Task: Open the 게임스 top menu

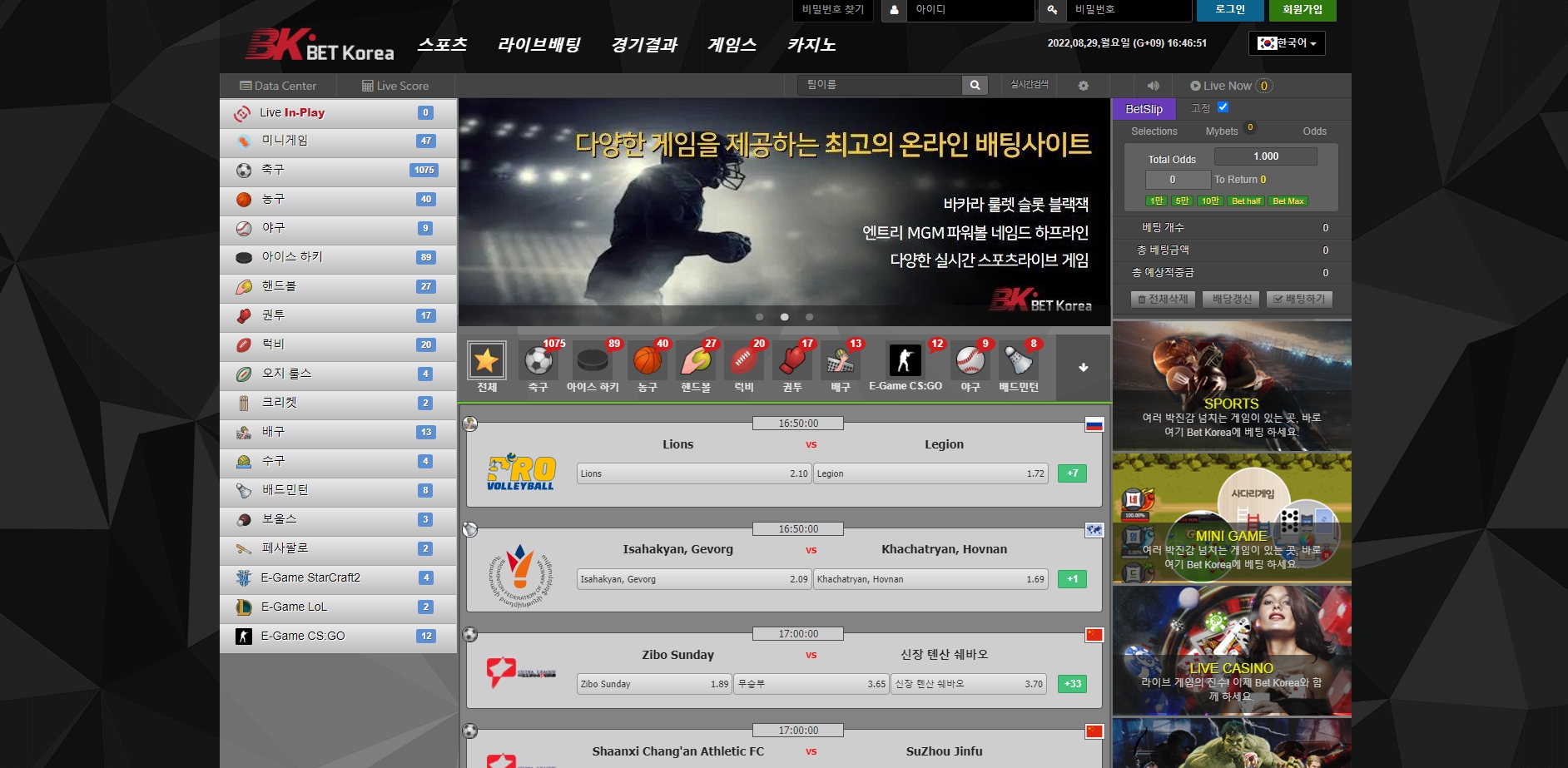Action: [732, 45]
